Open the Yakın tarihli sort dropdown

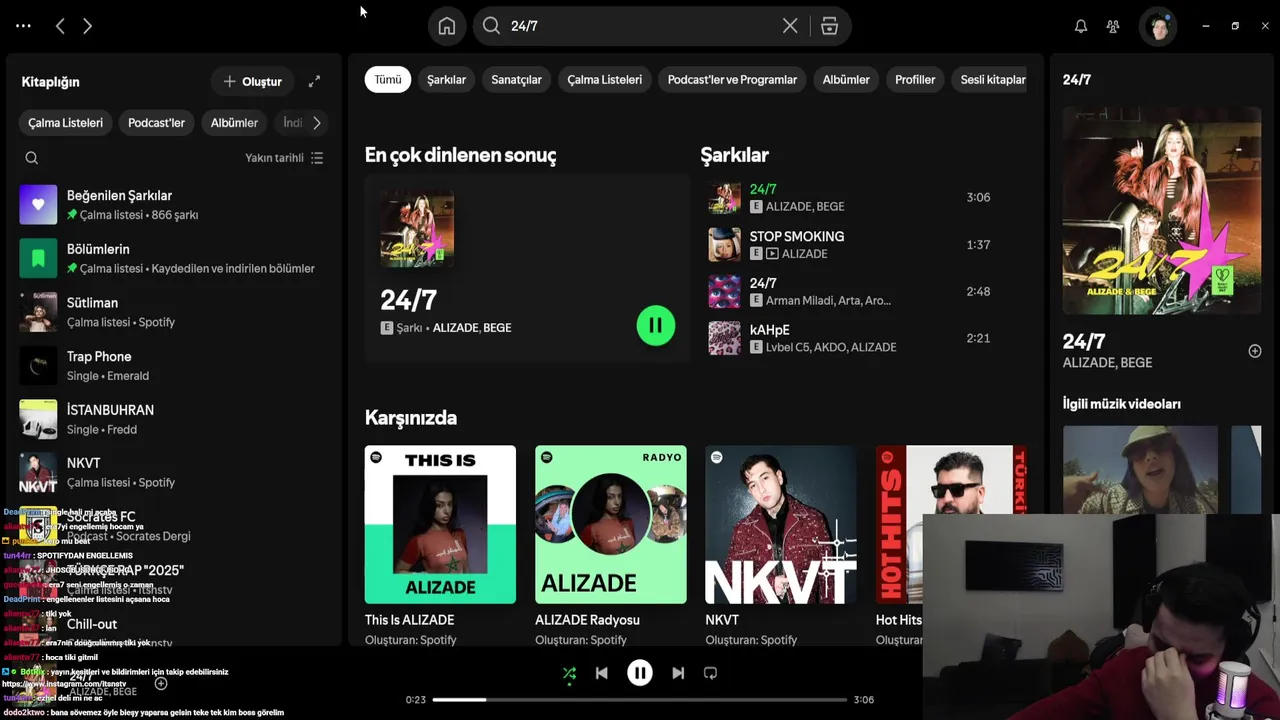click(284, 158)
